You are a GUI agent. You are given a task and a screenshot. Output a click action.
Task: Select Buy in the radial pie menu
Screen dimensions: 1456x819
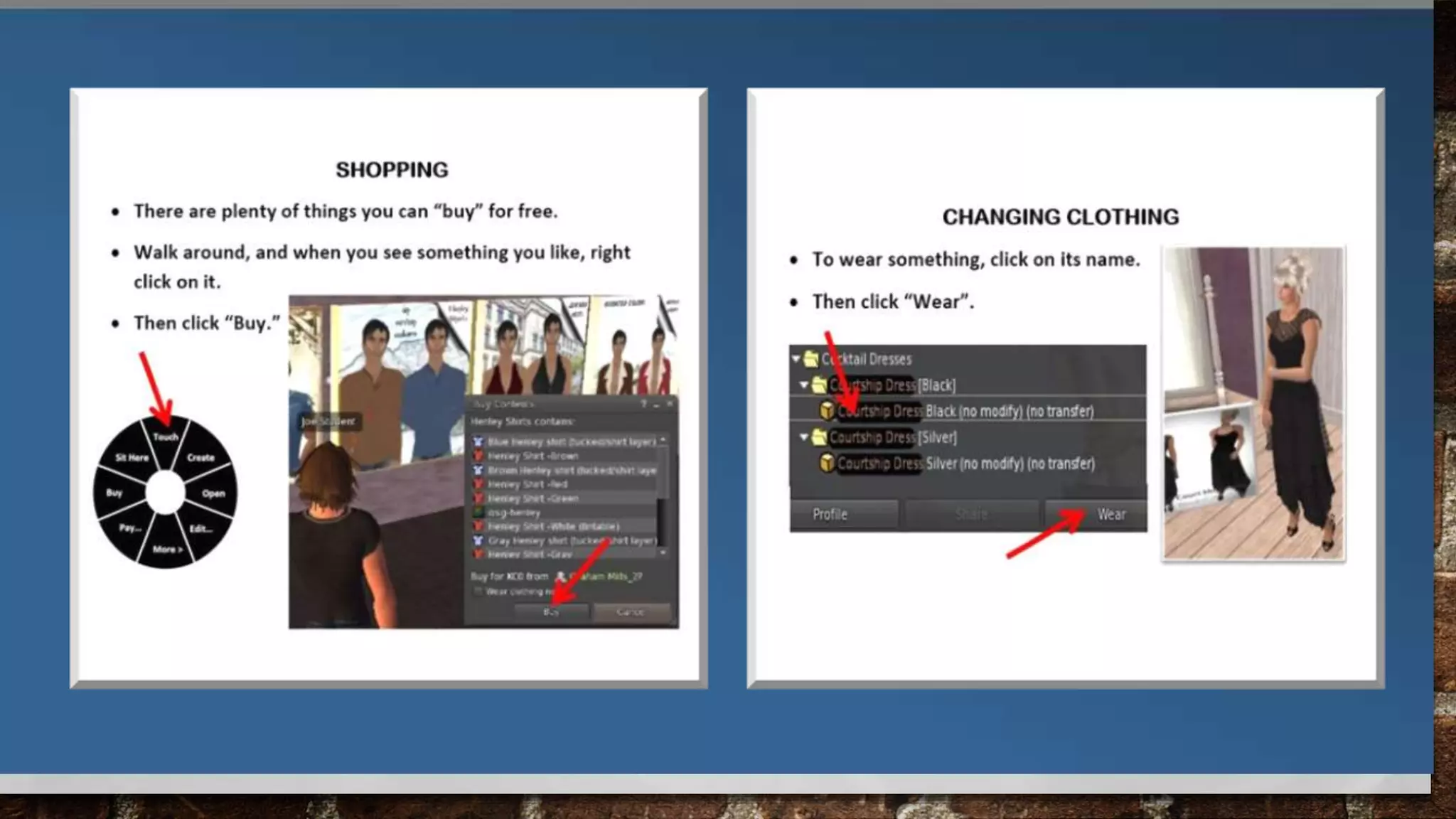coord(114,492)
